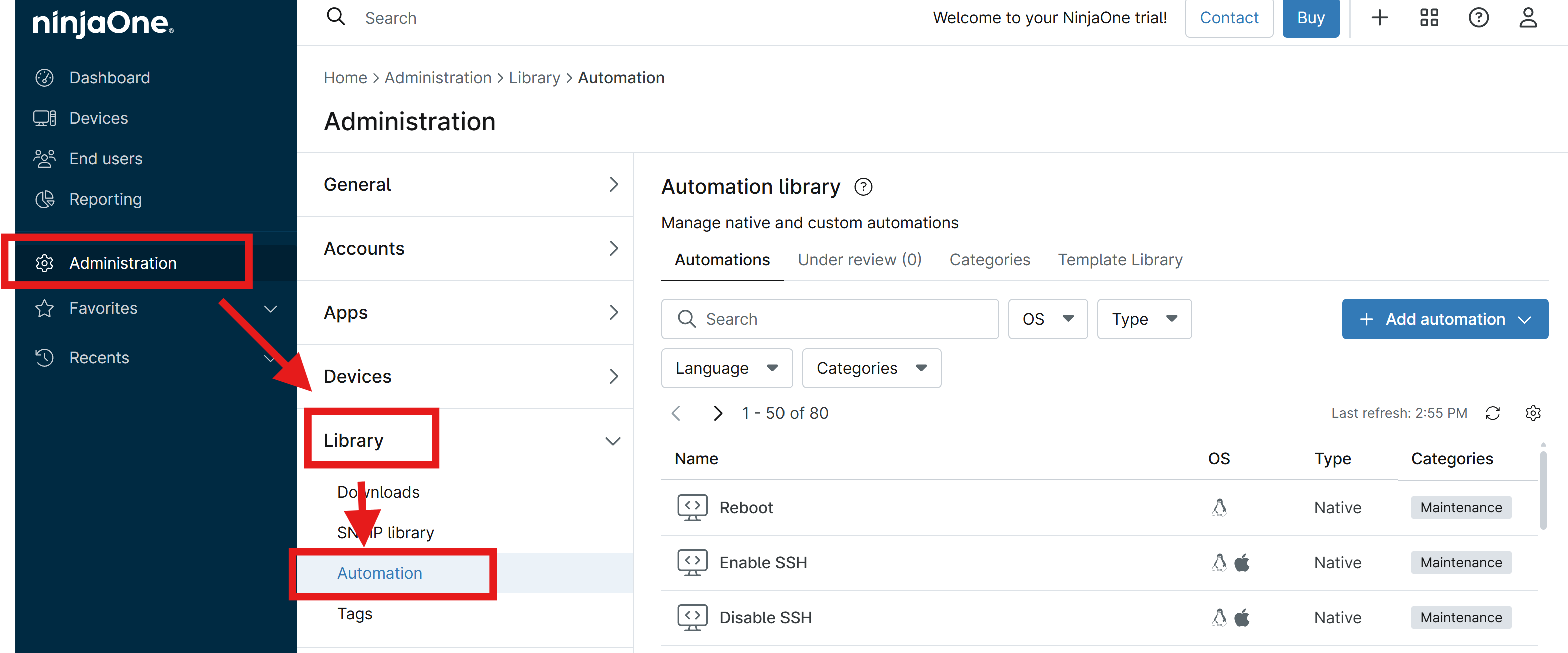Switch to the Under review (0) tab
Image resolution: width=1568 pixels, height=653 pixels.
click(860, 260)
